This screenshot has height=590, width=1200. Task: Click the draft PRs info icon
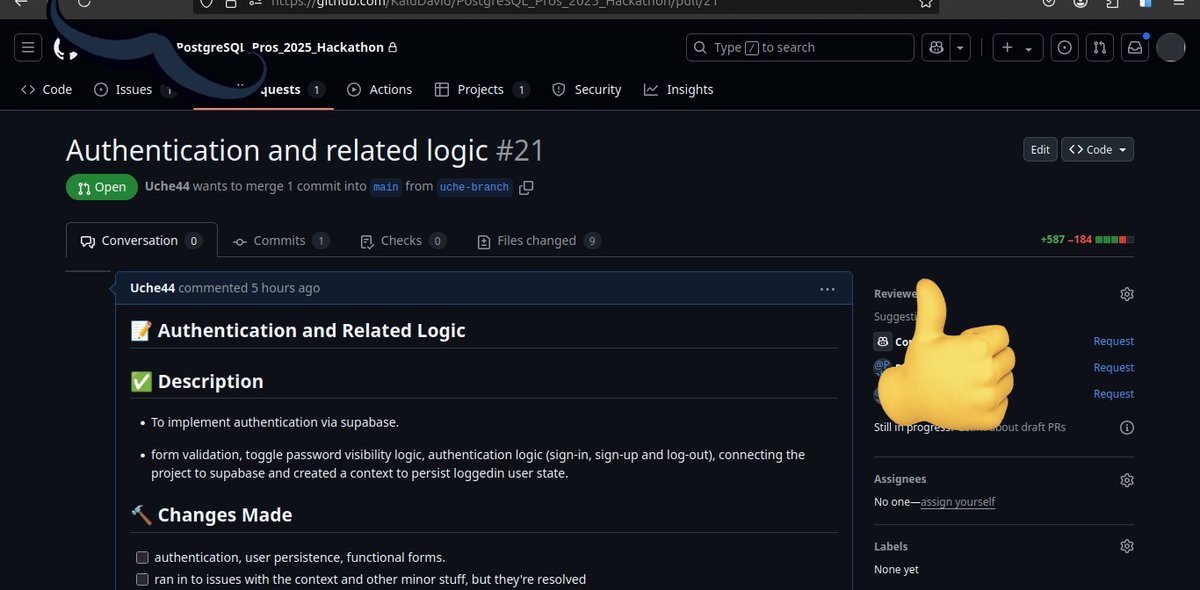click(x=1127, y=427)
